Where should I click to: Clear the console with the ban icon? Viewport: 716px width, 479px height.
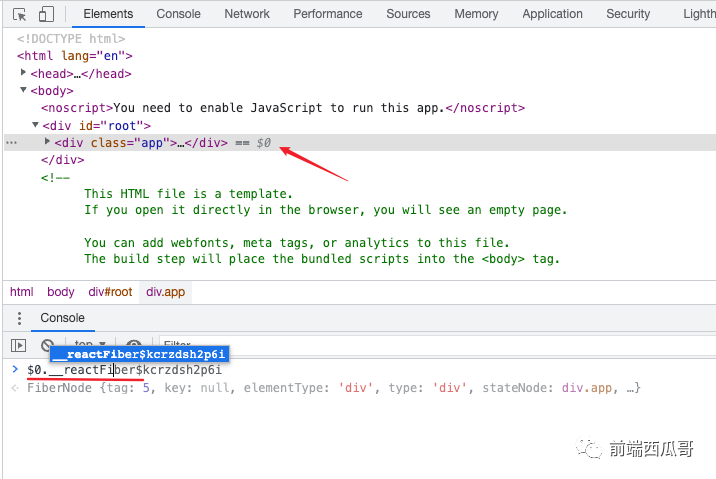pyautogui.click(x=47, y=346)
